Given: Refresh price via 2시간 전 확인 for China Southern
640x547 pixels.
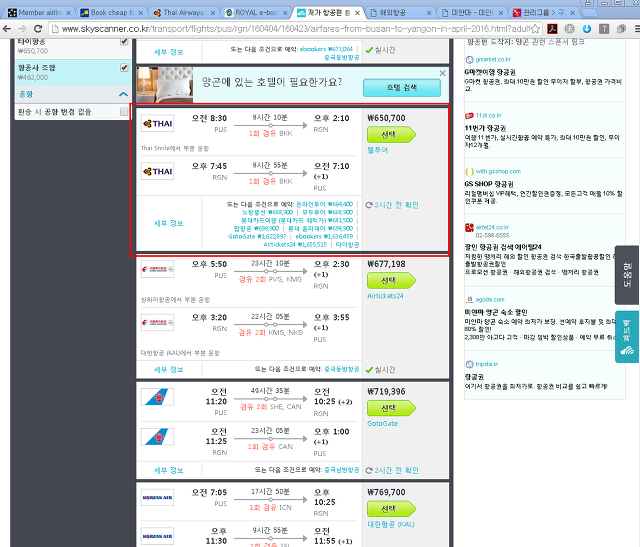Looking at the screenshot, I should tap(392, 470).
